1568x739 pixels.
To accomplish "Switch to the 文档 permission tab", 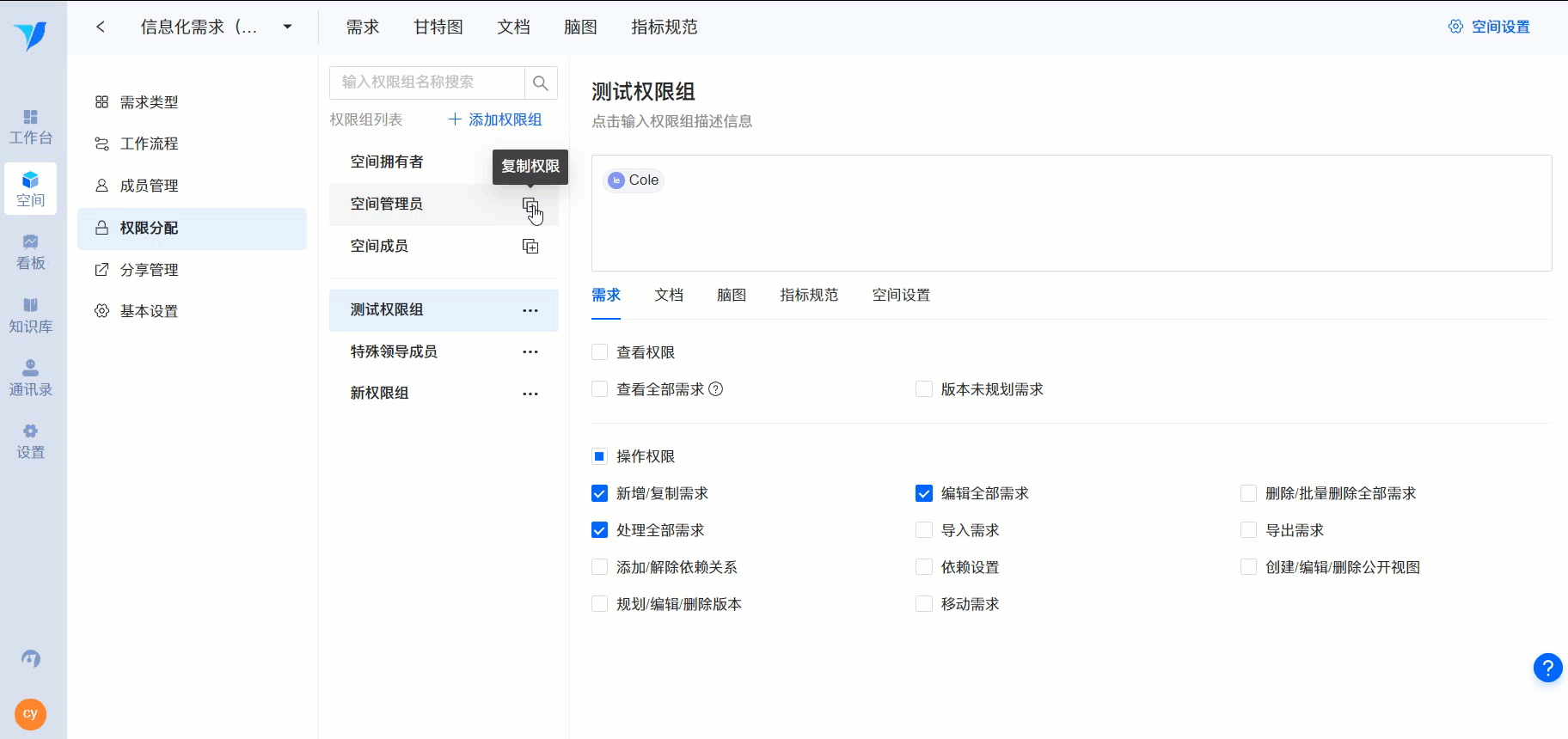I will click(669, 295).
